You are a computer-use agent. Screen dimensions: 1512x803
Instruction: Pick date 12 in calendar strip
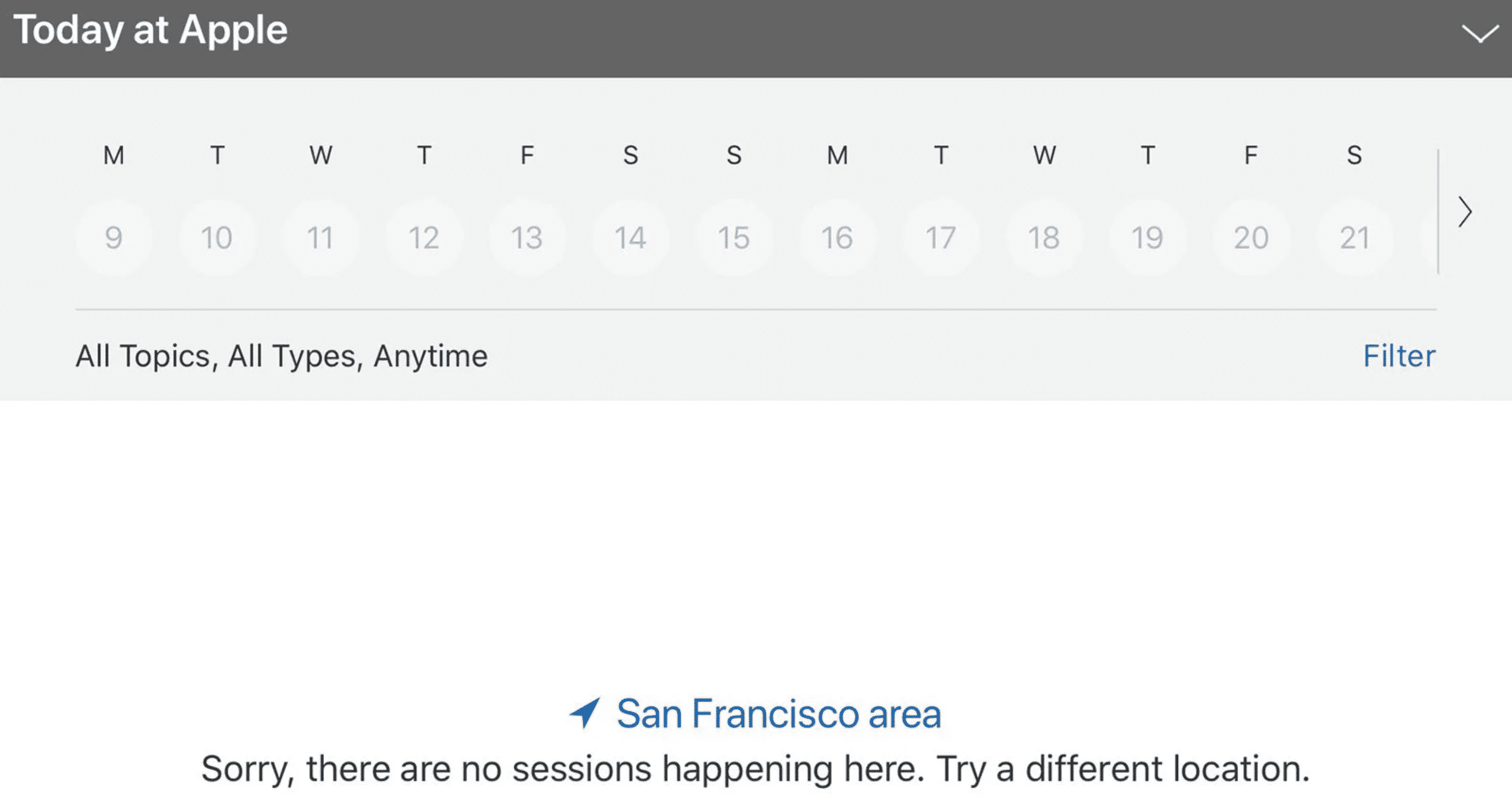coord(424,238)
